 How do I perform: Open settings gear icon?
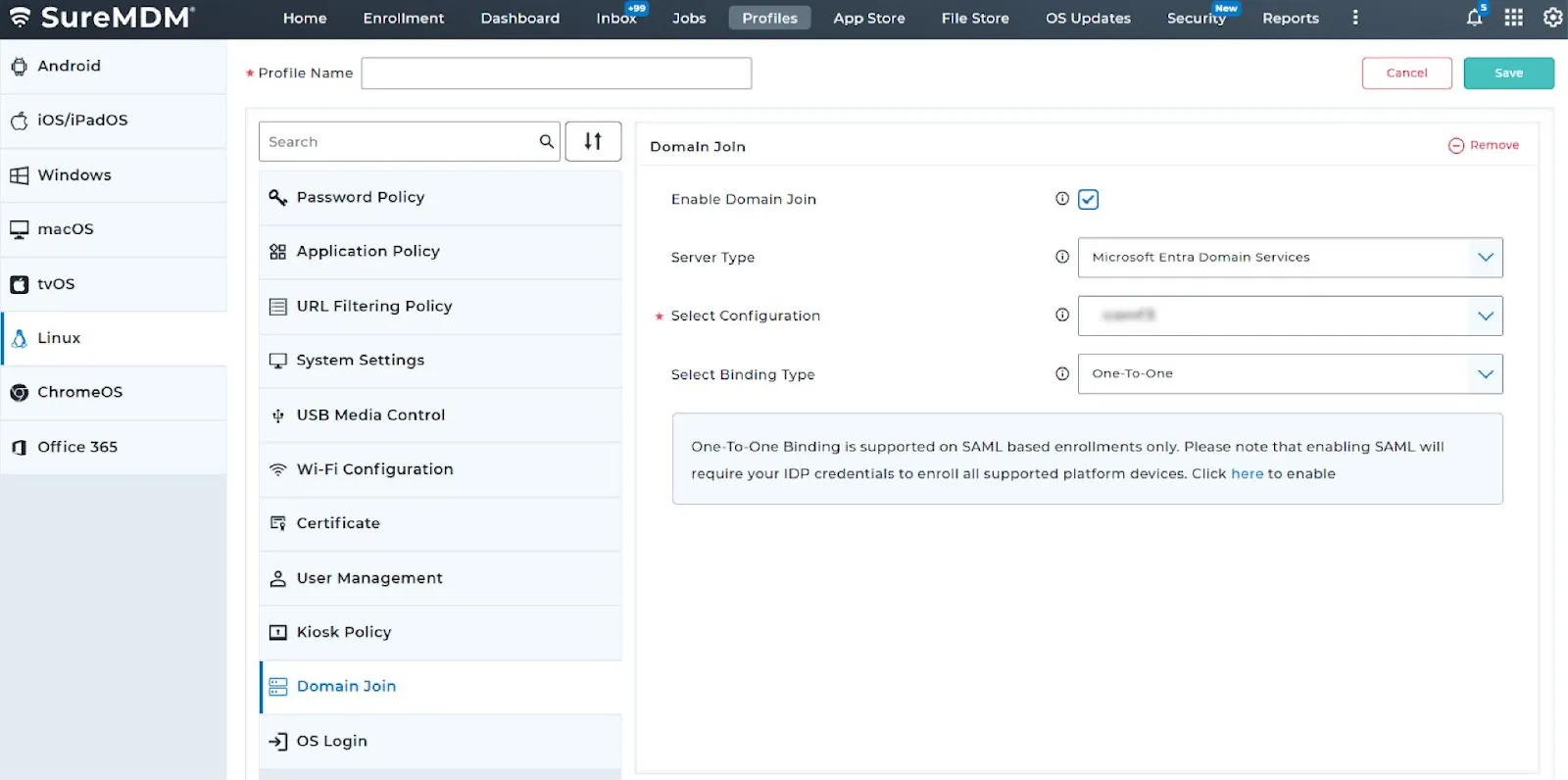(x=1553, y=18)
